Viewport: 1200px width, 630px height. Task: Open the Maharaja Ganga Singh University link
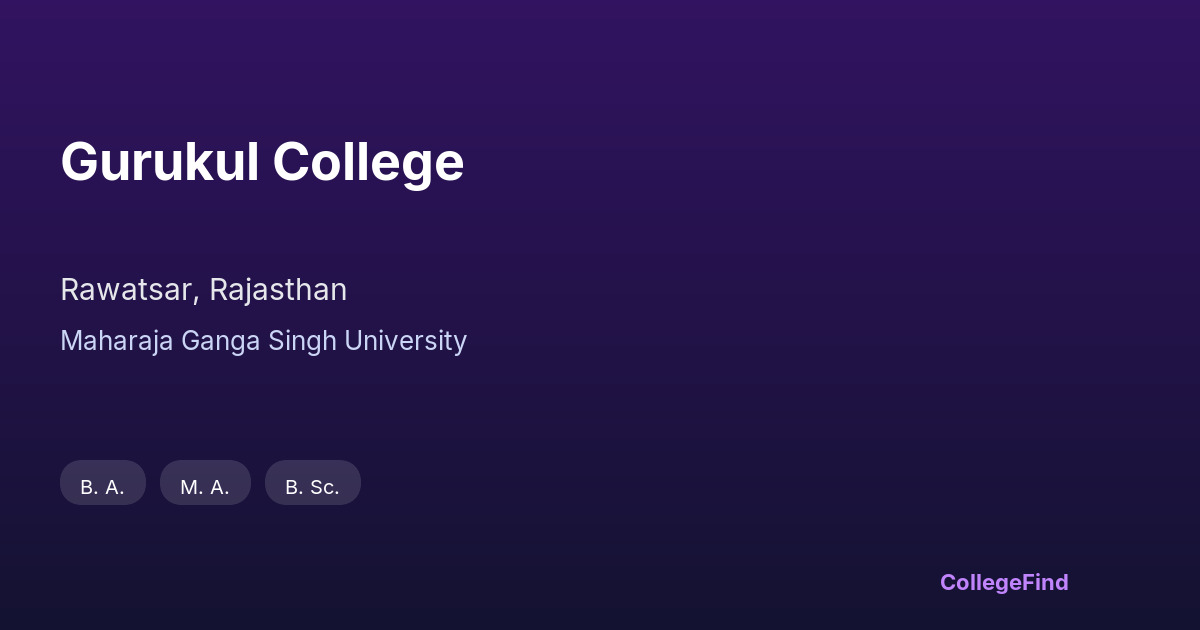coord(263,341)
